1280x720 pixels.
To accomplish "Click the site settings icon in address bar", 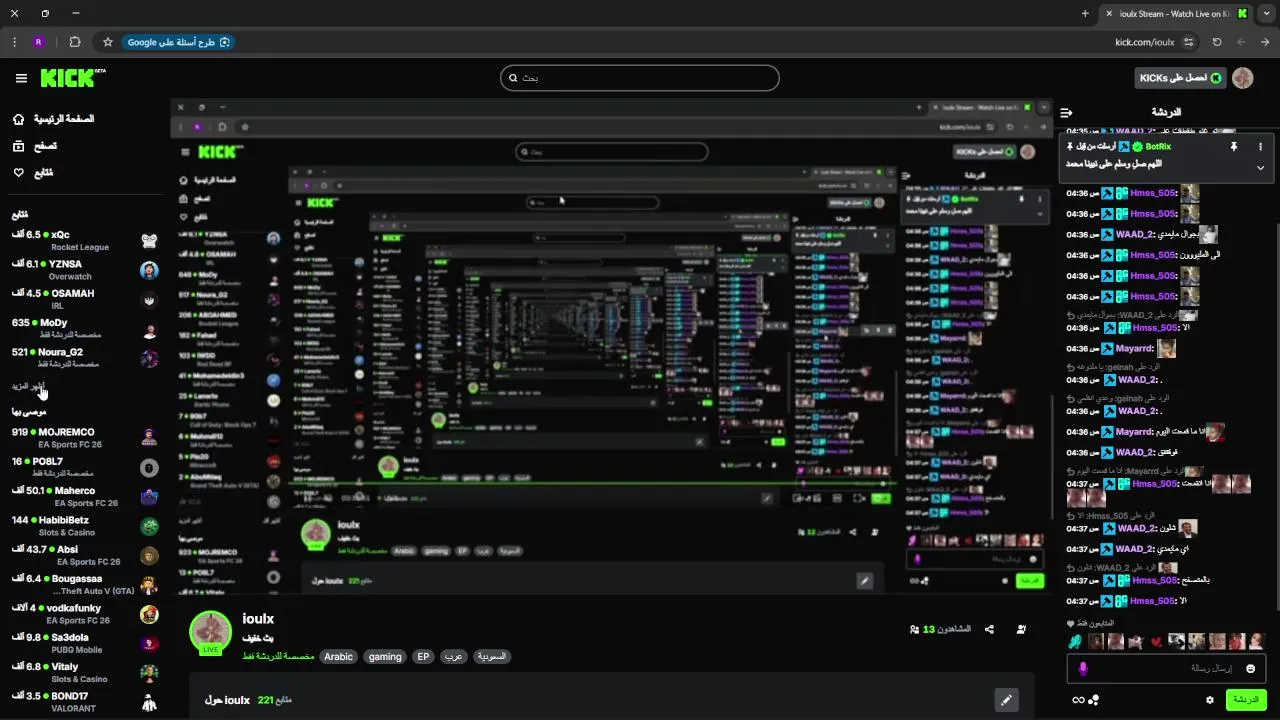I will 1189,42.
